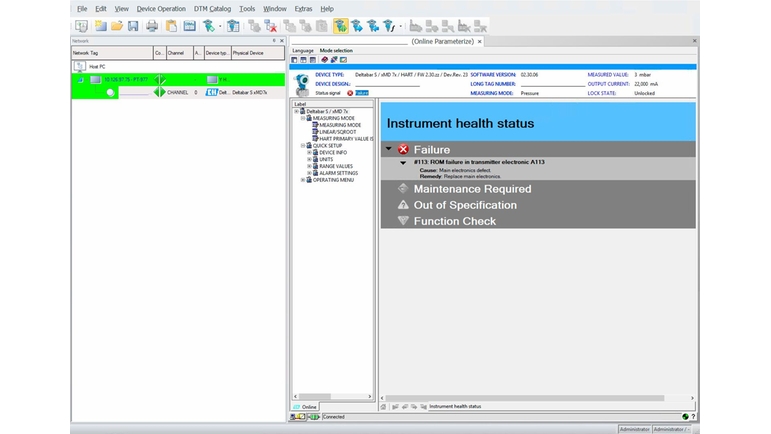Select the Maintenance Required status row
The height and width of the screenshot is (434, 771).
pos(538,189)
